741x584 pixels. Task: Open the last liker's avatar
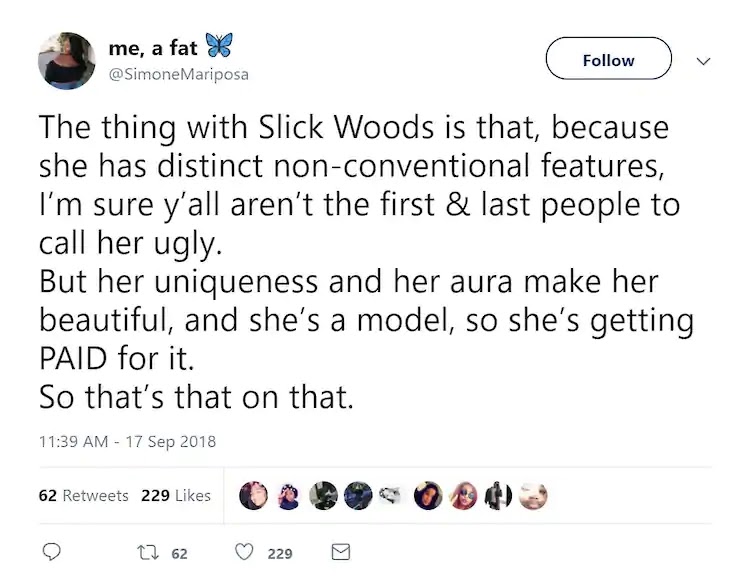tap(533, 496)
